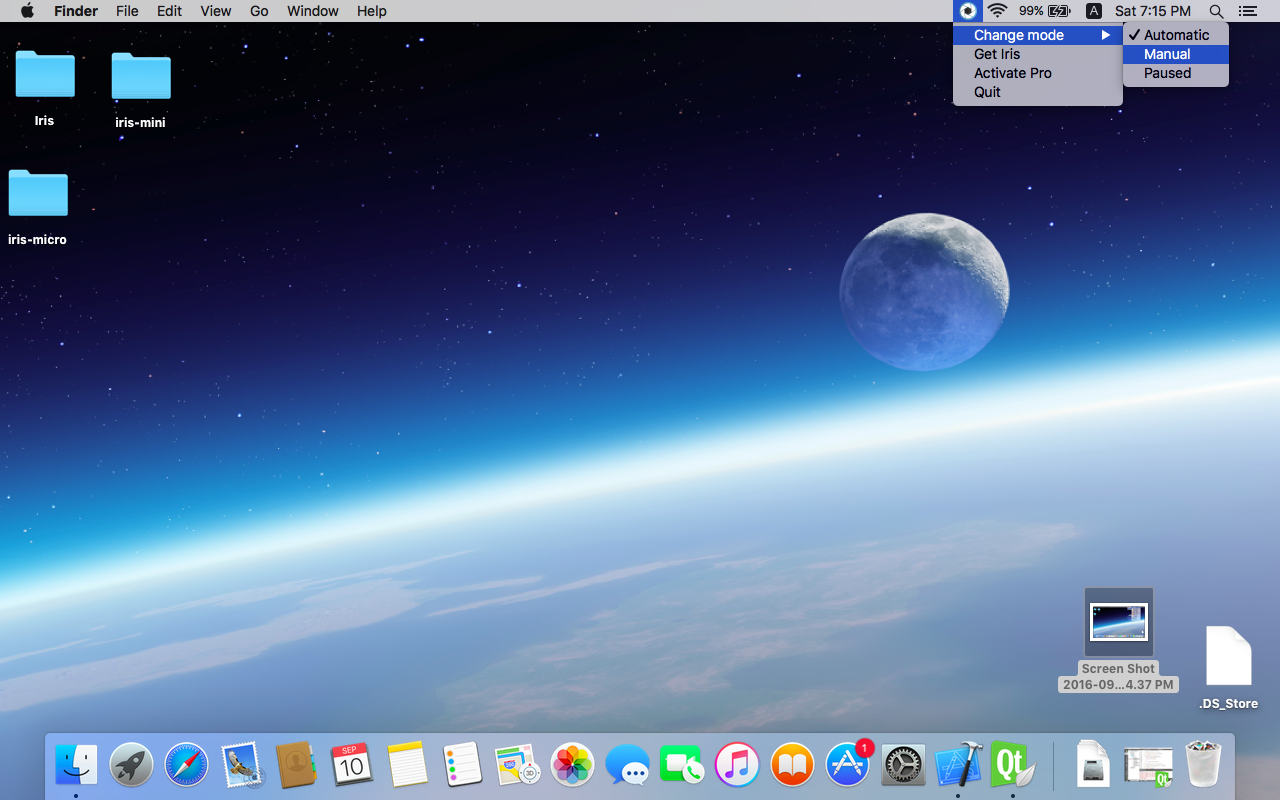Open the Window menu
The image size is (1280, 800).
tap(313, 11)
